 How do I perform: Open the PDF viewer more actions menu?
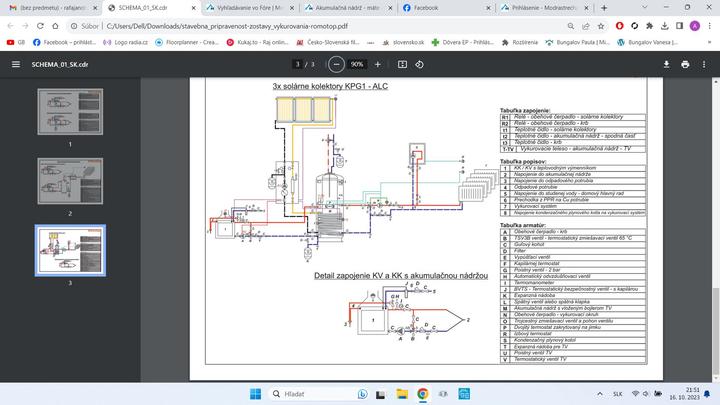(705, 64)
